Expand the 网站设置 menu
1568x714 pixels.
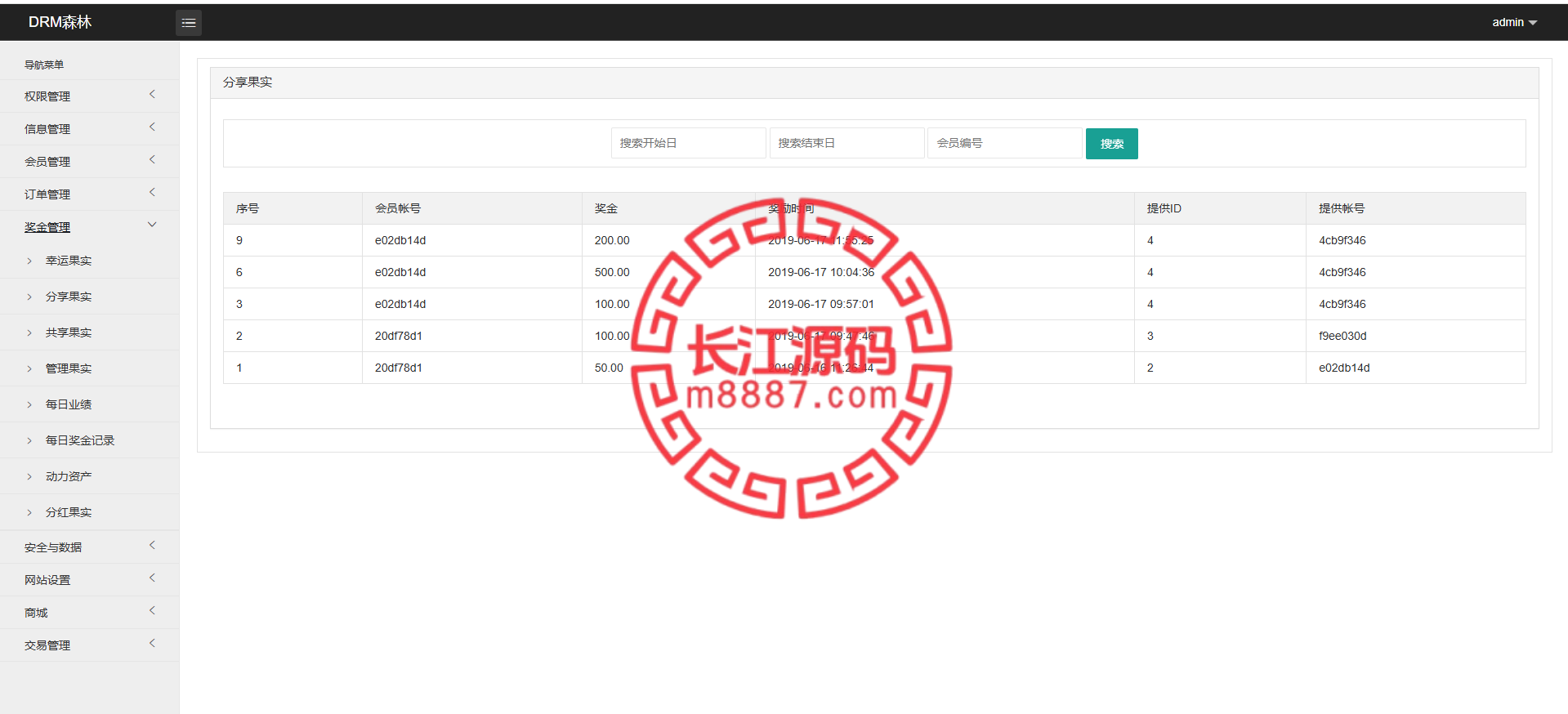pyautogui.click(x=89, y=579)
